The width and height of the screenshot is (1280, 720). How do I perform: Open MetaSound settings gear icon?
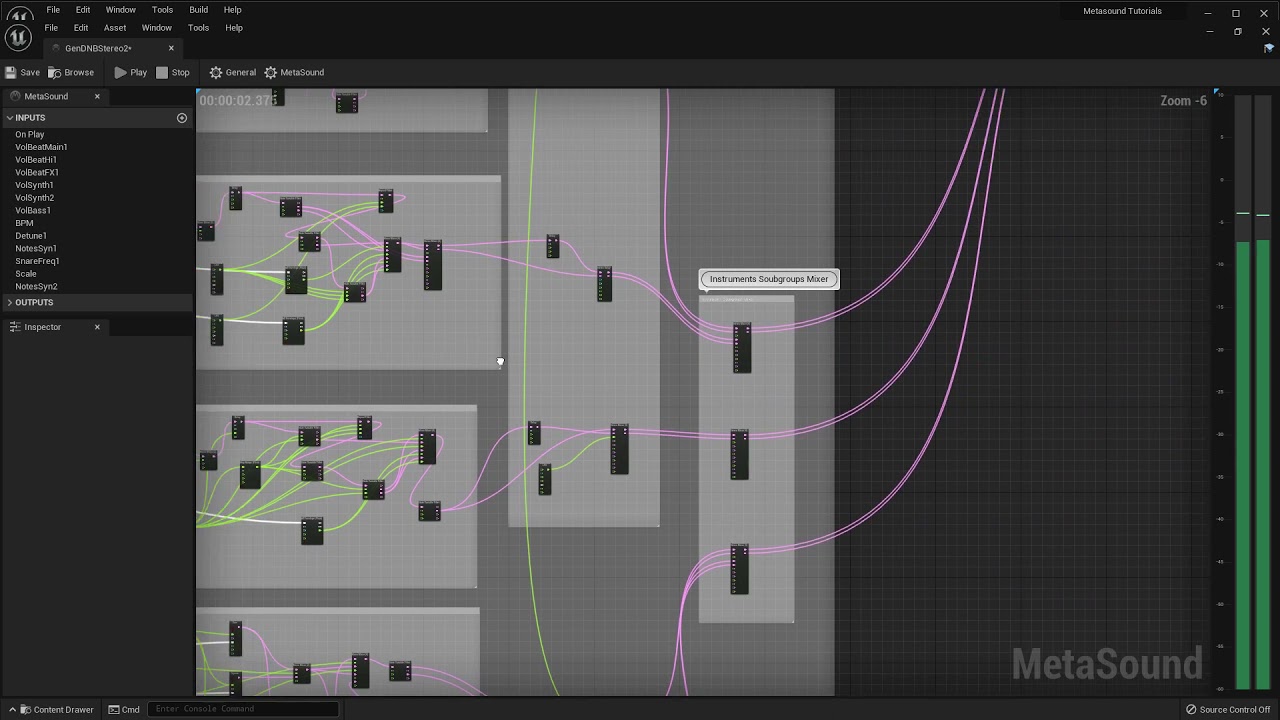[271, 72]
